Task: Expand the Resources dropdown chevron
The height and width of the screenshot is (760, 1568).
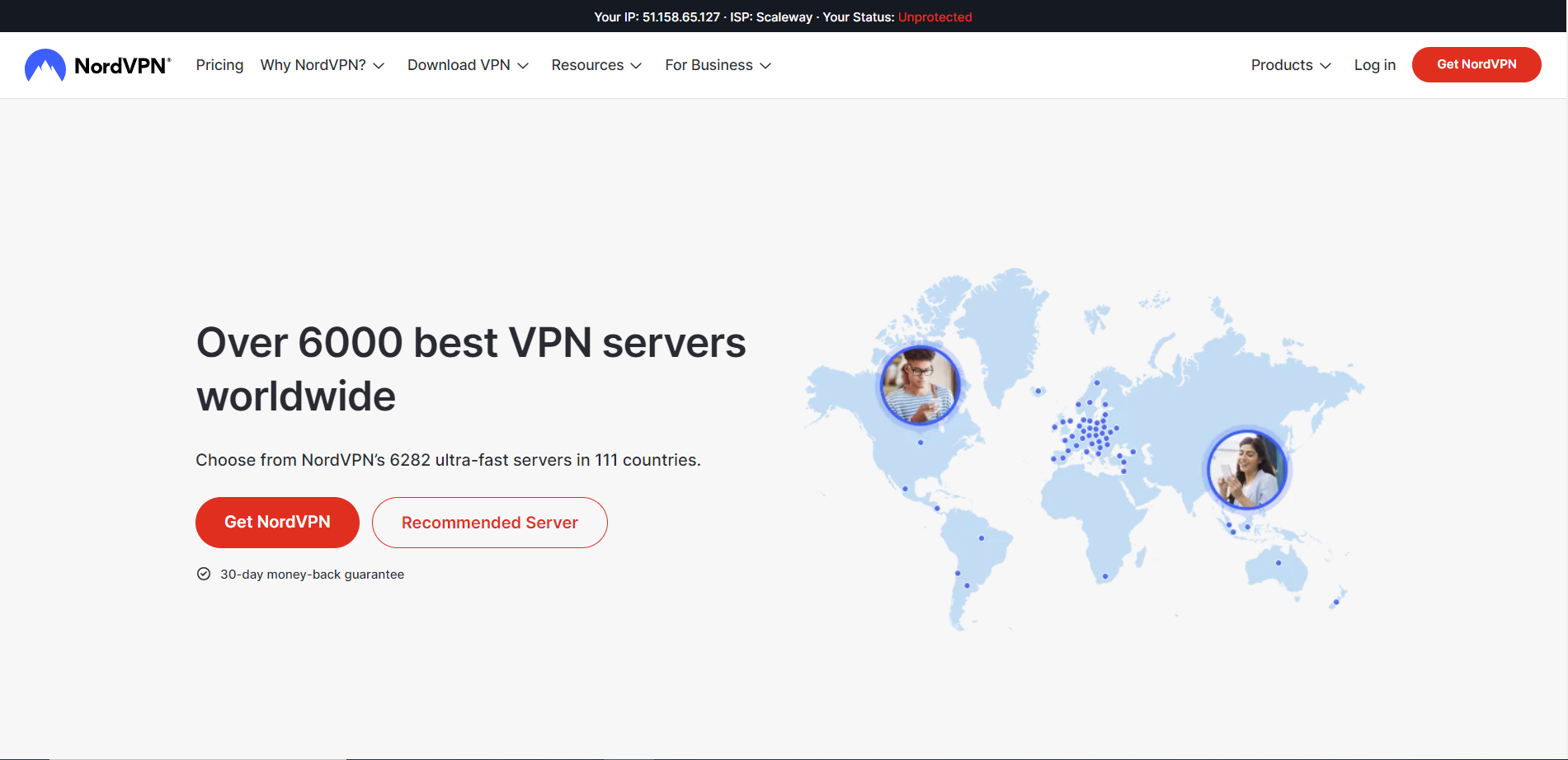Action: pyautogui.click(x=636, y=65)
